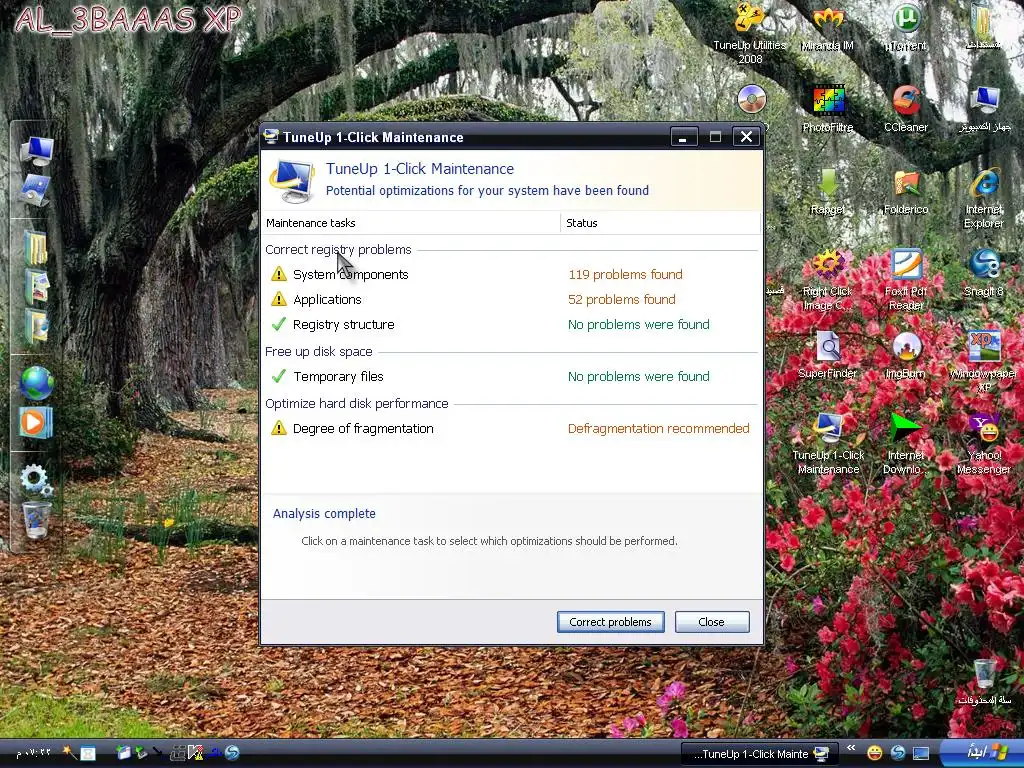Open the recycle bin desktop icon with Arabic label
The image size is (1024, 768).
[x=984, y=681]
